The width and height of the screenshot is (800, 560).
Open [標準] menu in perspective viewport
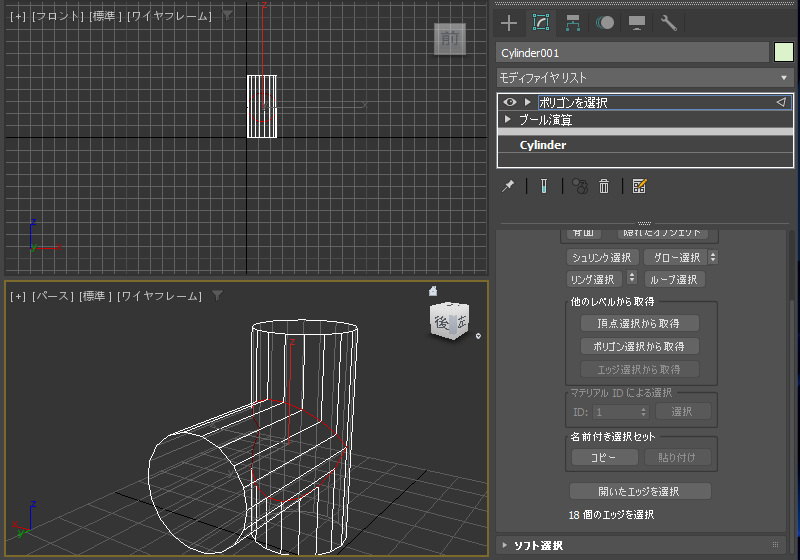95,296
